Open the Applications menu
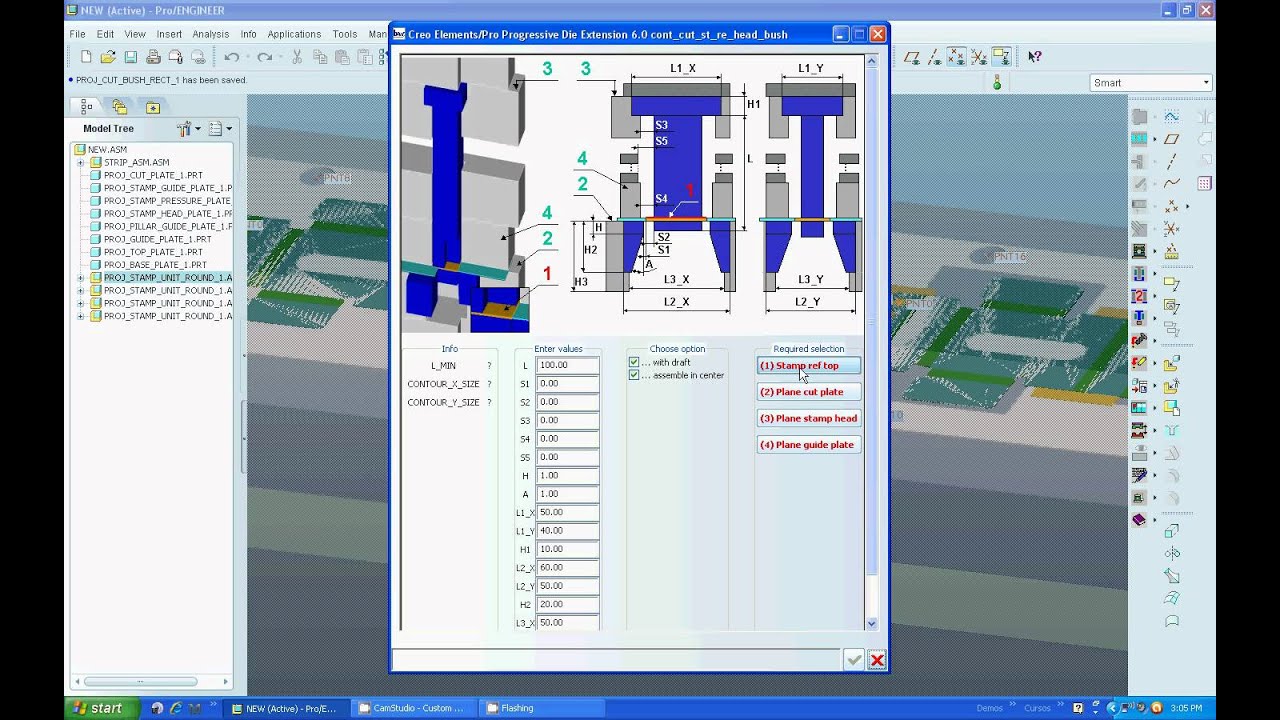The image size is (1280, 720). click(x=294, y=34)
